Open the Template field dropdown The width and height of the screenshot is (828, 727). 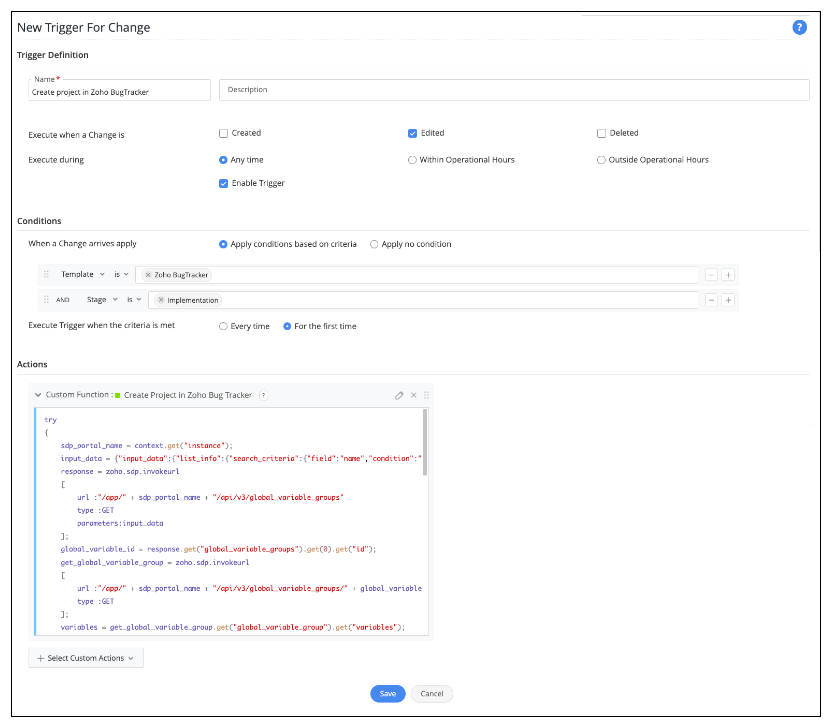(x=83, y=274)
